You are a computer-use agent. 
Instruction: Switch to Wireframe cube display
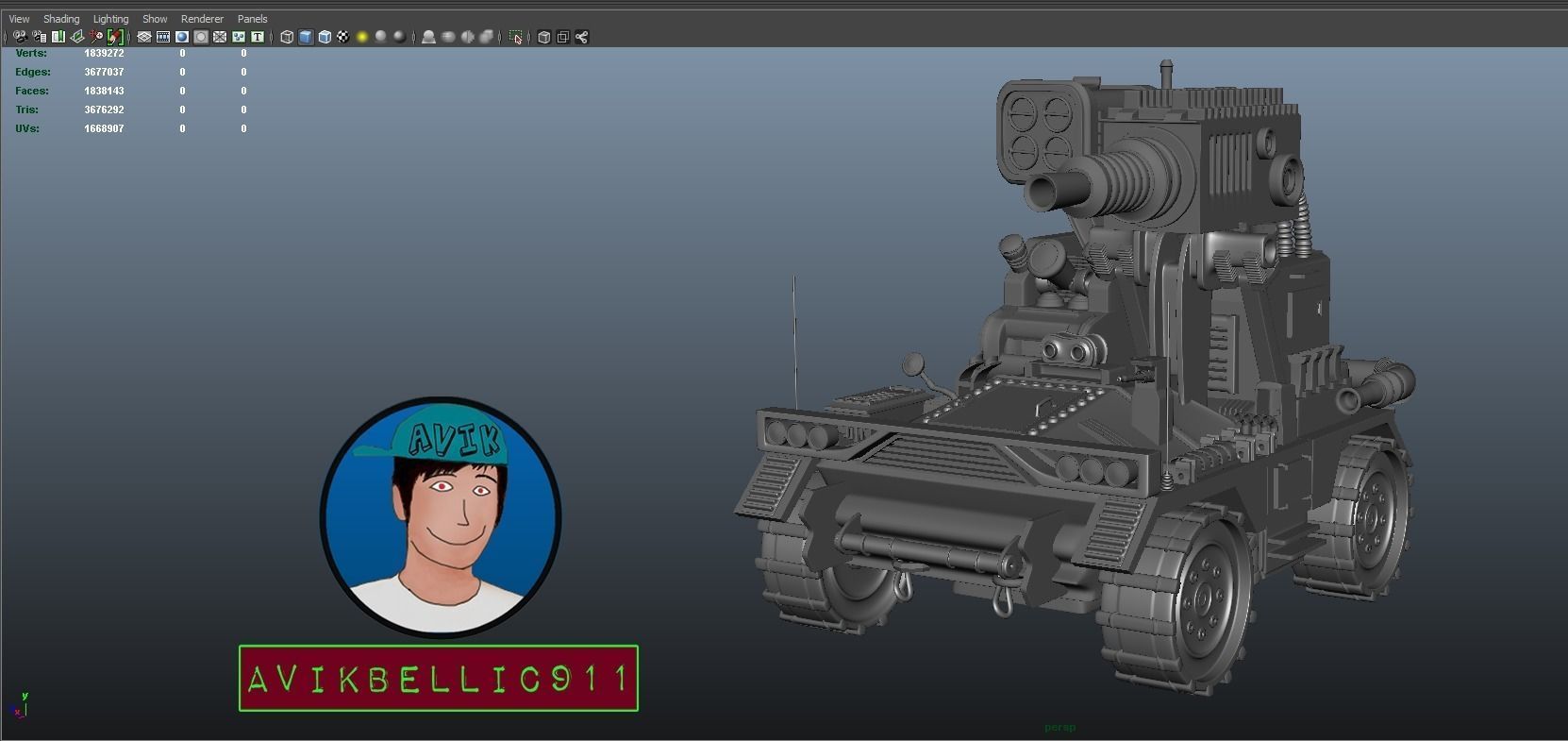coord(287,37)
